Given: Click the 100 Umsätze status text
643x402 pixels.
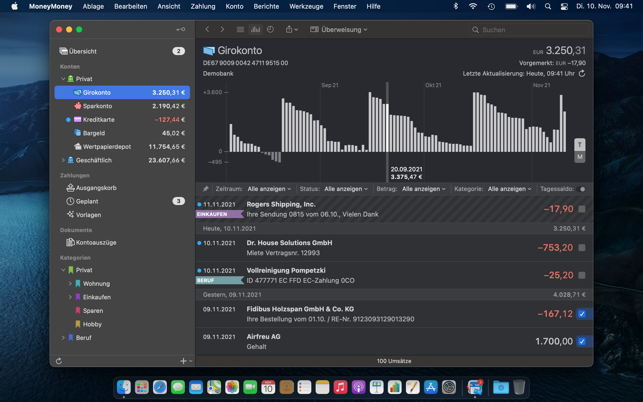Looking at the screenshot, I should click(x=394, y=361).
